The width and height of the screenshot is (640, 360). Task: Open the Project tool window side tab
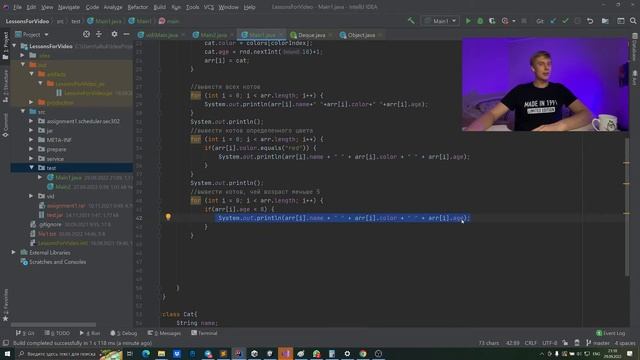[5, 46]
